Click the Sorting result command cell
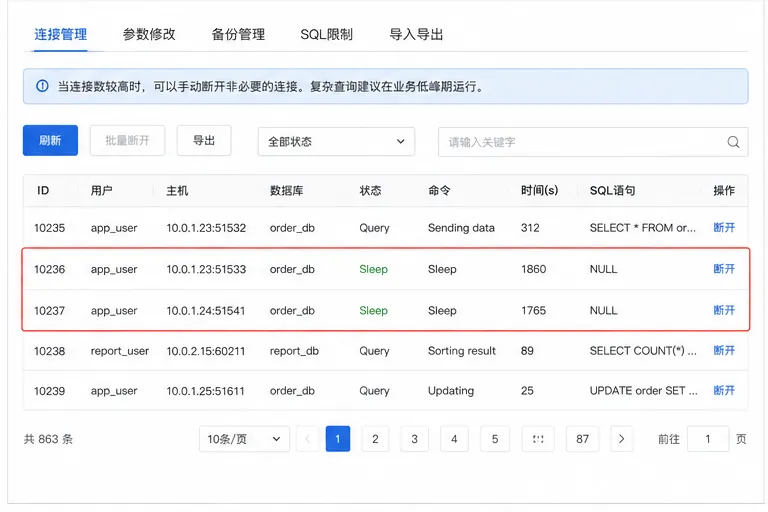Viewport: 768px width, 512px height. click(462, 351)
